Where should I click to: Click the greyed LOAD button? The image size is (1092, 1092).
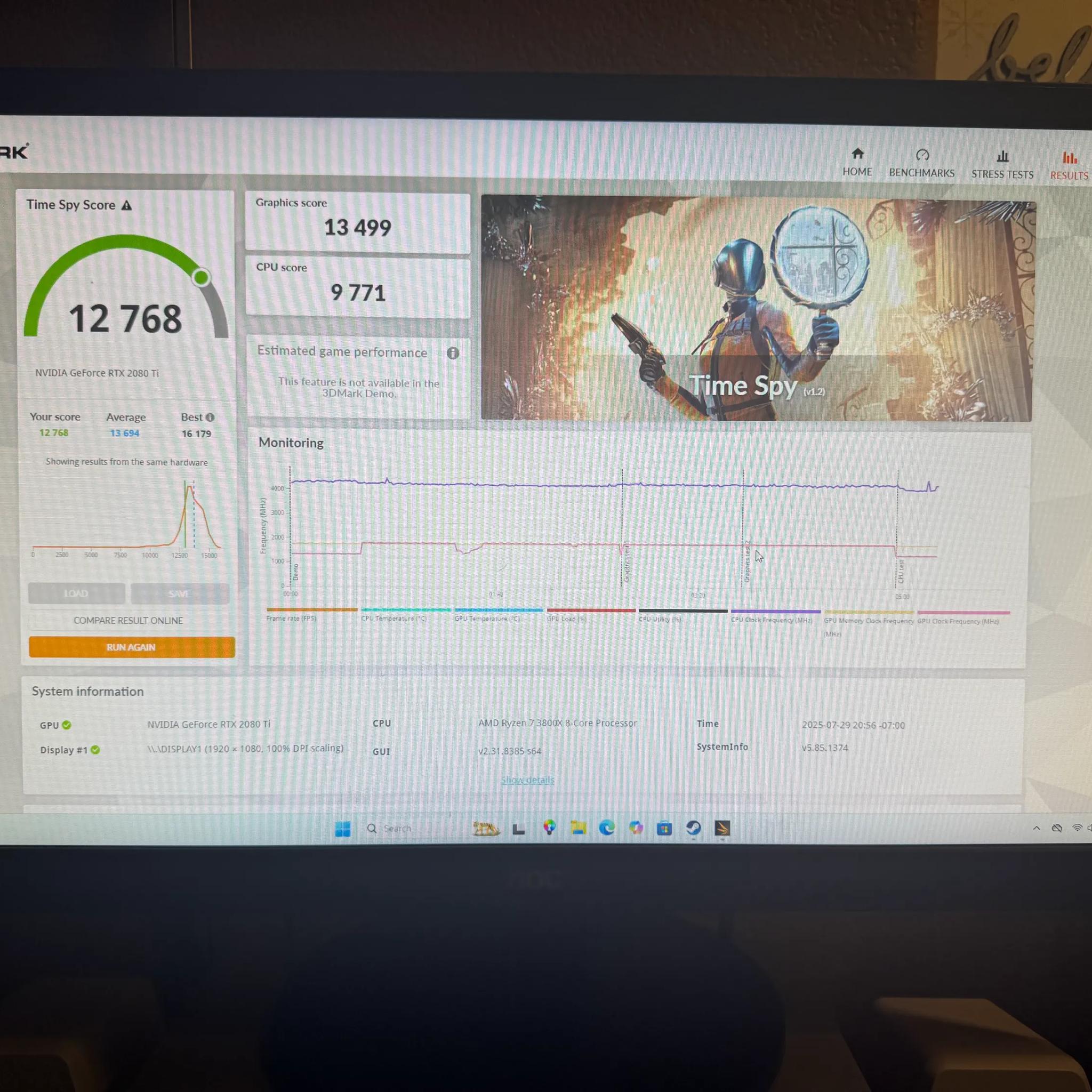pyautogui.click(x=76, y=593)
